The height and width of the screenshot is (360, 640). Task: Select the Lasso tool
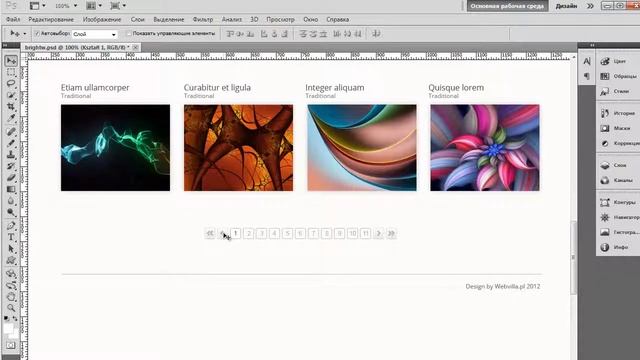click(x=11, y=84)
